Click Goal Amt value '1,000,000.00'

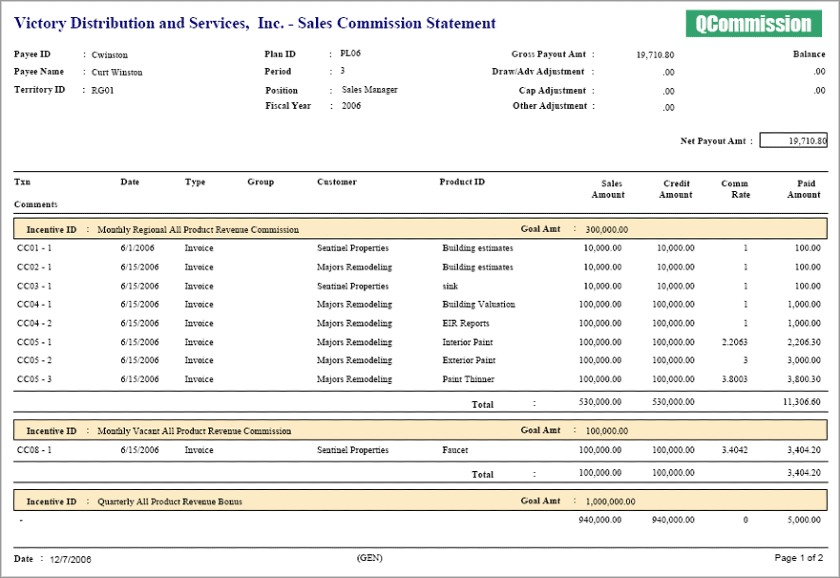[610, 501]
